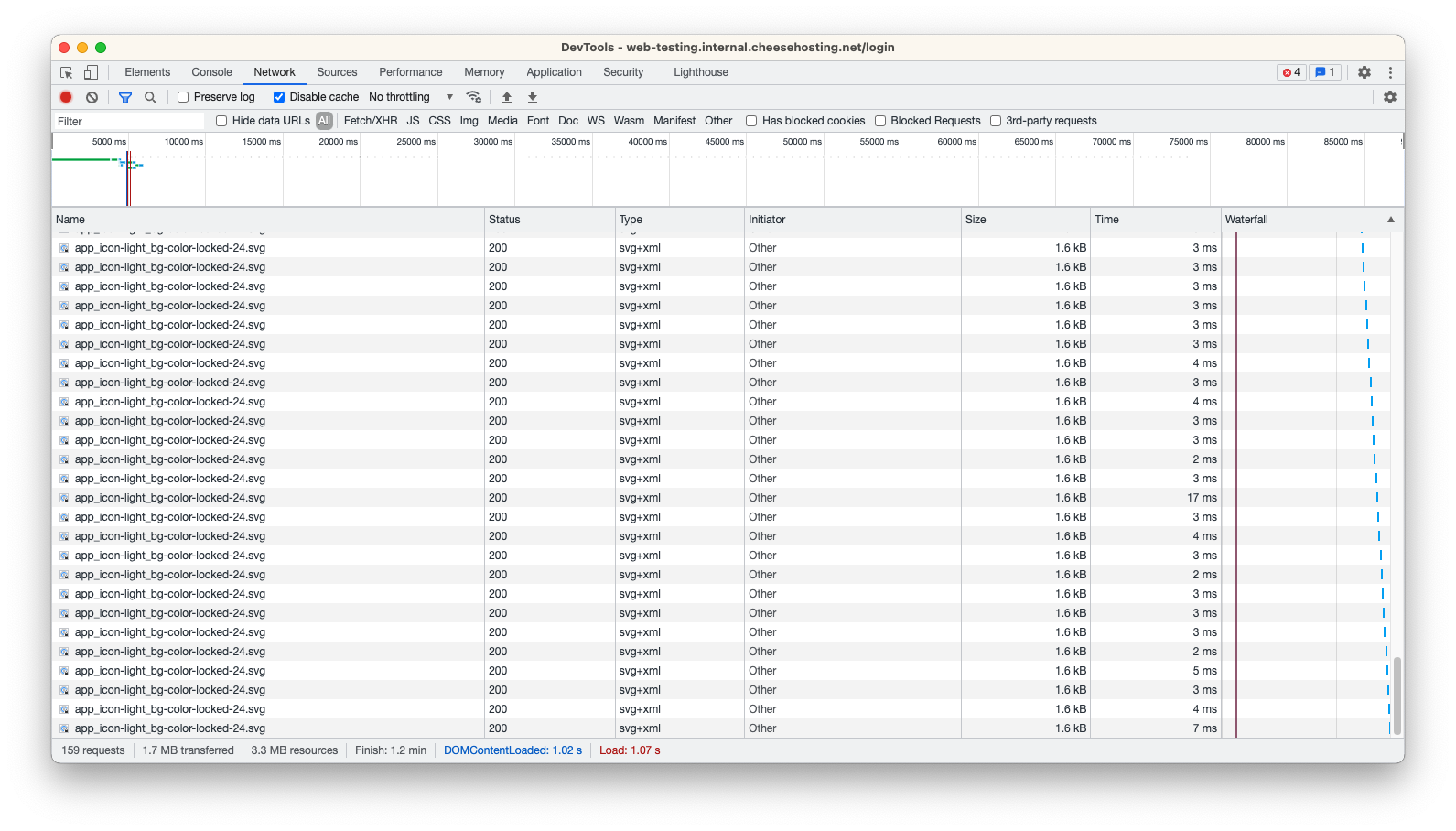This screenshot has height=831, width=1456.
Task: Open the Network panel settings gear
Action: [1390, 97]
